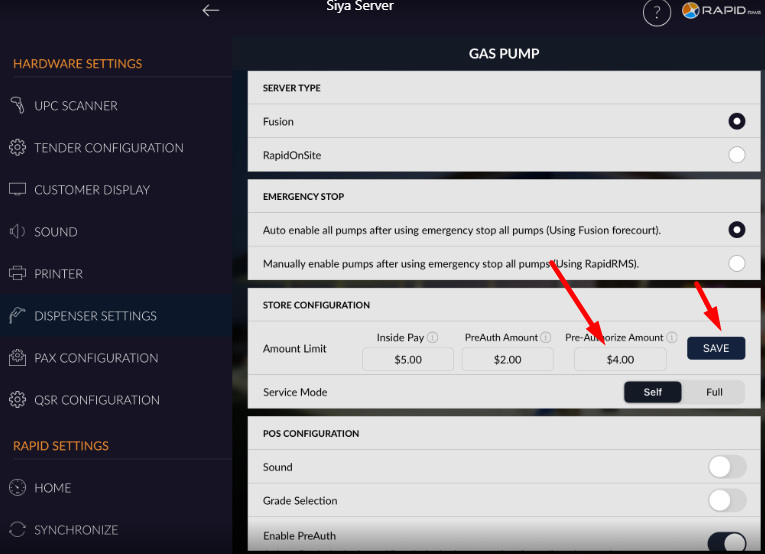
Task: Click the Synchronize icon in sidebar
Action: click(x=17, y=530)
